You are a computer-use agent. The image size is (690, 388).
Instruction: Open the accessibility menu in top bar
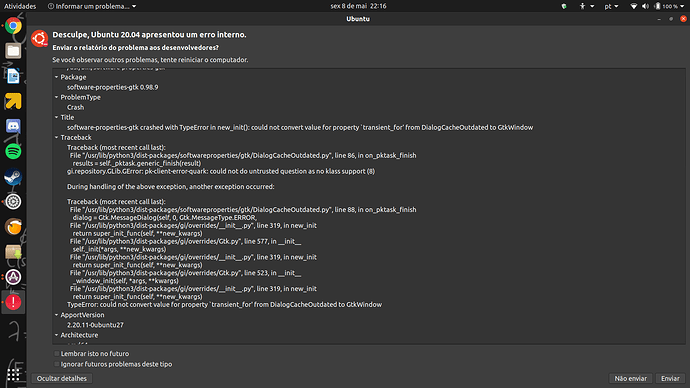(x=586, y=6)
